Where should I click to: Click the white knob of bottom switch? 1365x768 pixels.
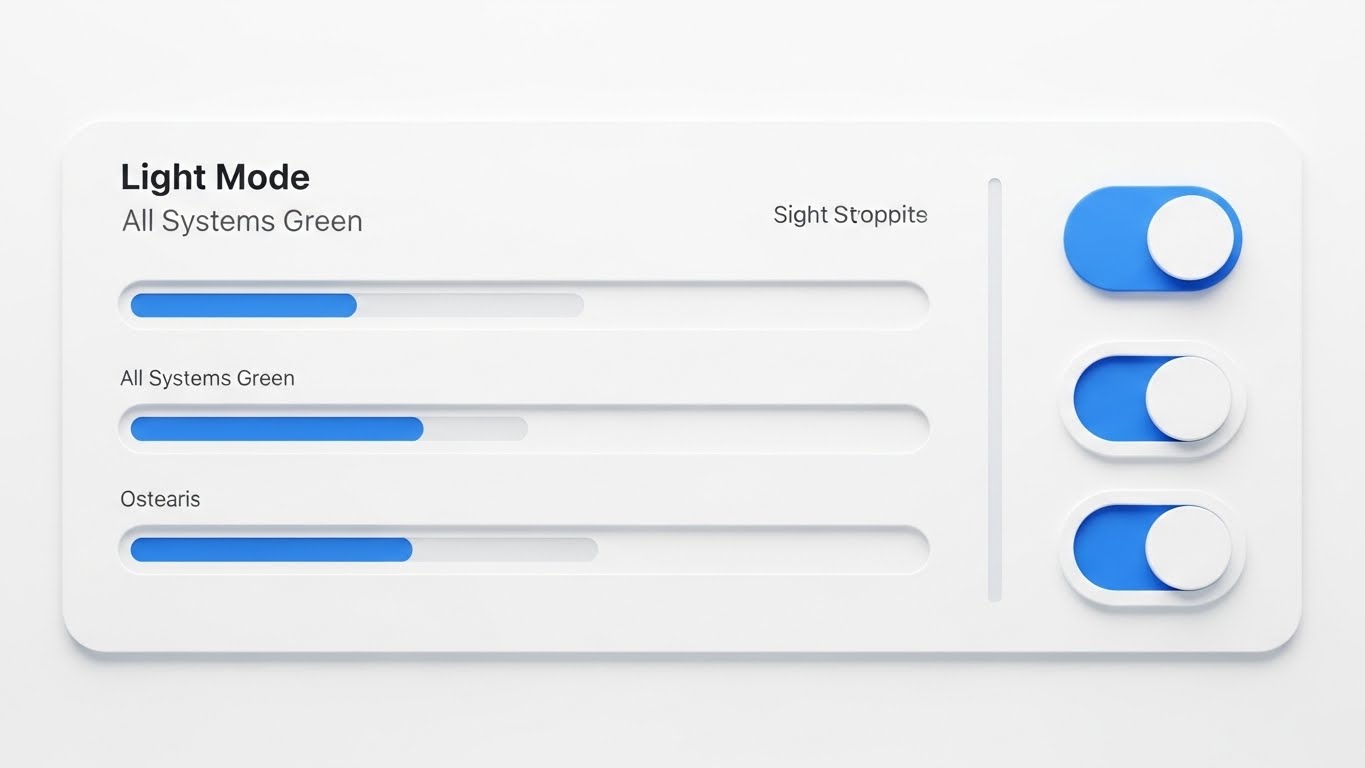1187,548
